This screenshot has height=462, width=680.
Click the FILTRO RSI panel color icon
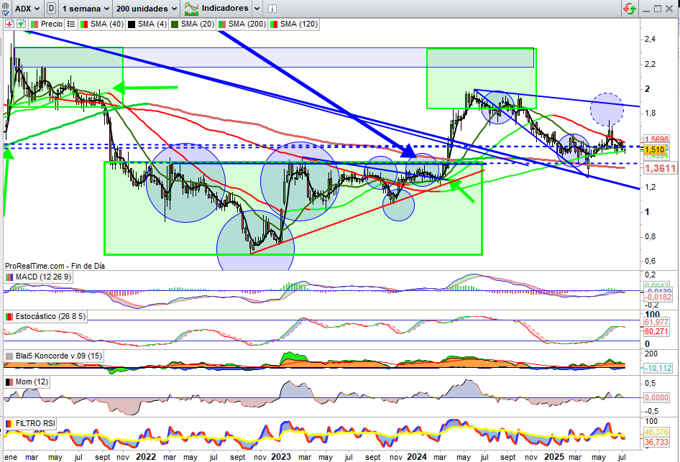click(x=10, y=423)
